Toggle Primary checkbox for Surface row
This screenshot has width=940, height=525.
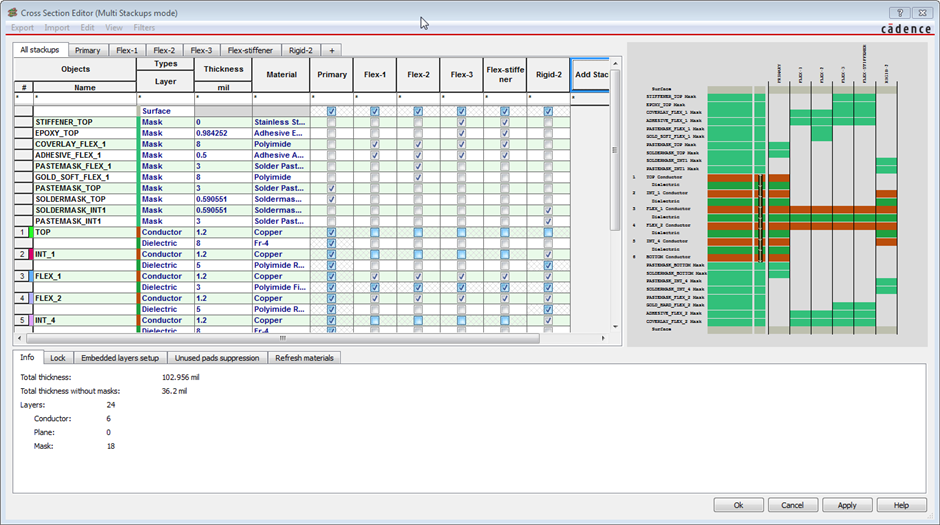coord(332,111)
